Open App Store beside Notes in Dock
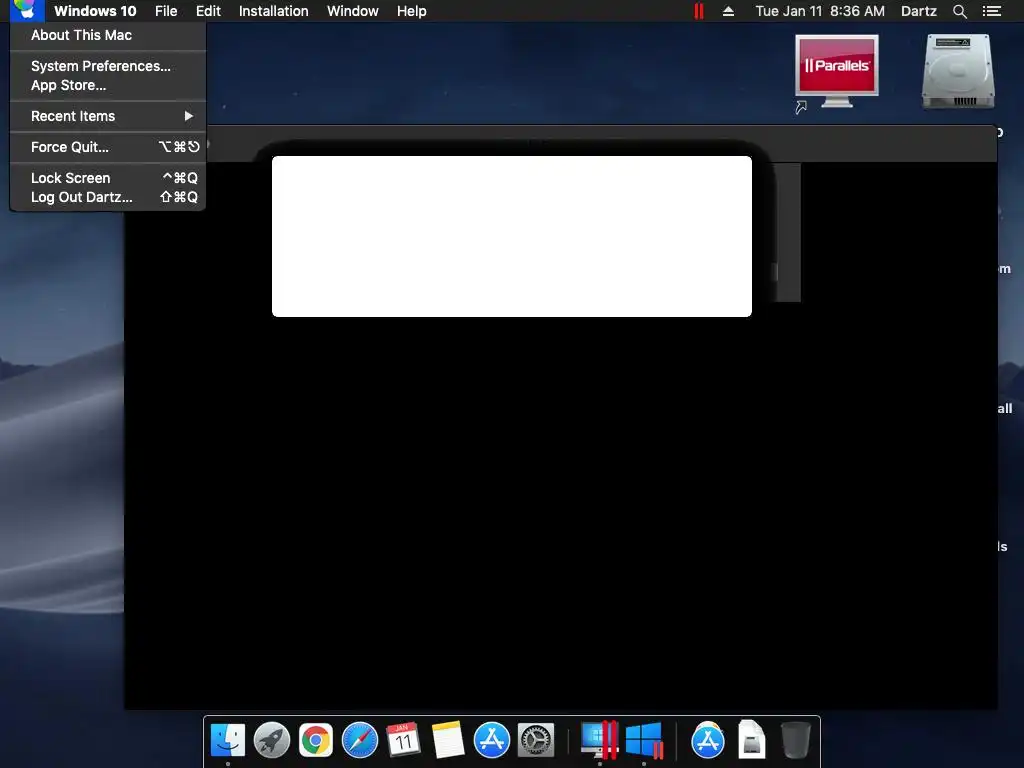Image resolution: width=1024 pixels, height=768 pixels. (492, 740)
